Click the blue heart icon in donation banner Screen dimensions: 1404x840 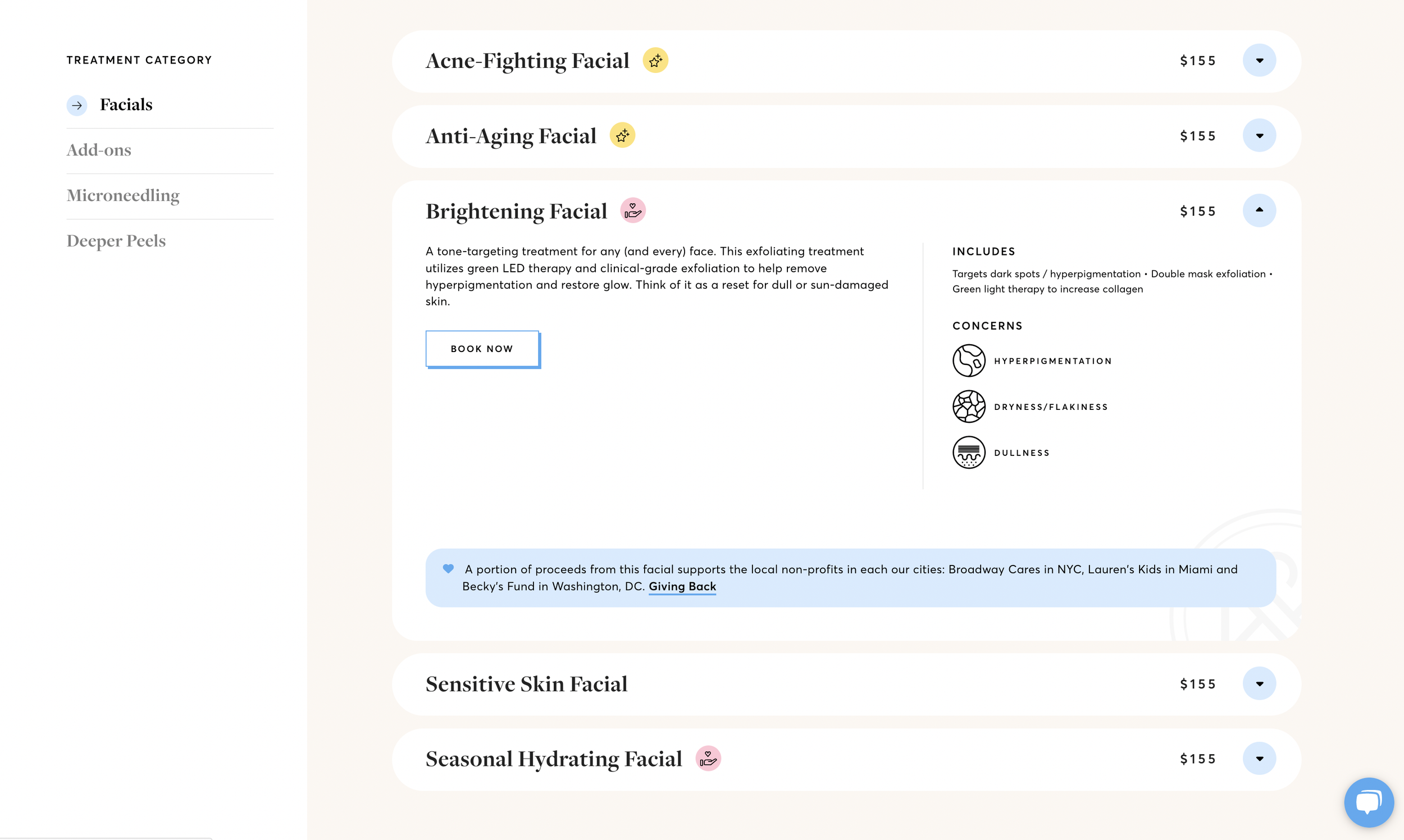click(448, 569)
